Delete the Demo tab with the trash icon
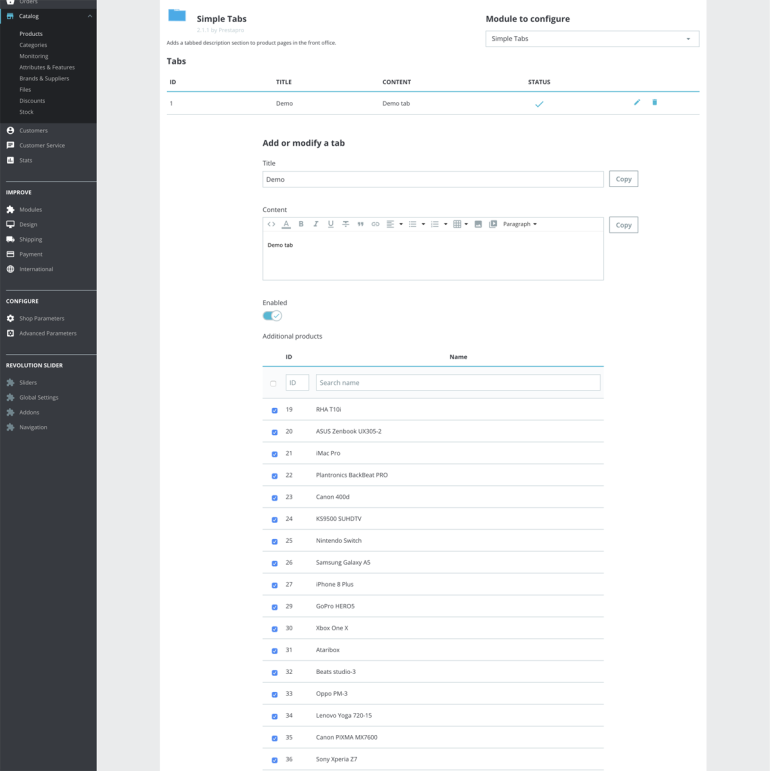The width and height of the screenshot is (770, 771). pos(654,102)
